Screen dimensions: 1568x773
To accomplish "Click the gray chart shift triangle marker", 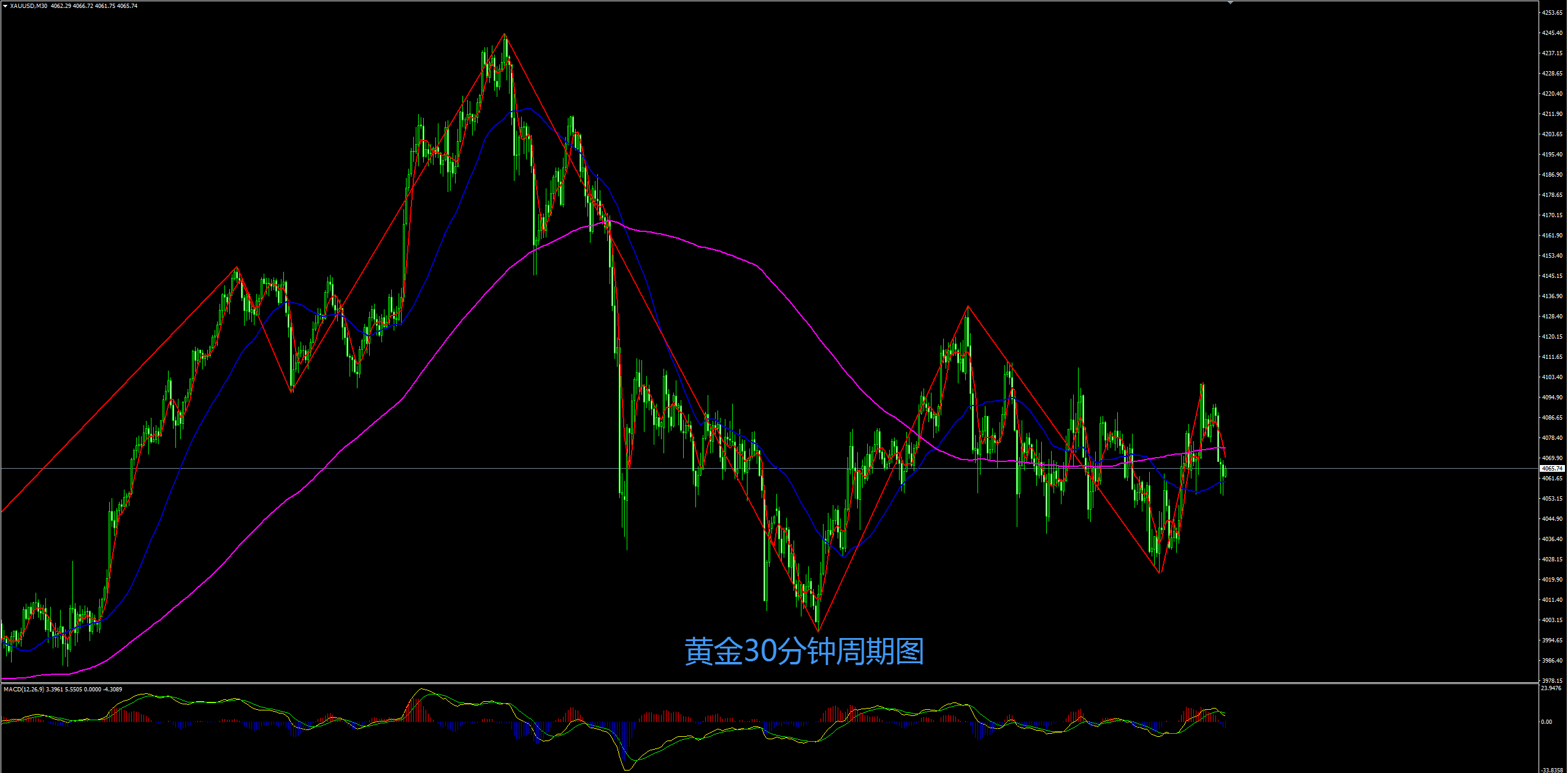I will 1230,2.
